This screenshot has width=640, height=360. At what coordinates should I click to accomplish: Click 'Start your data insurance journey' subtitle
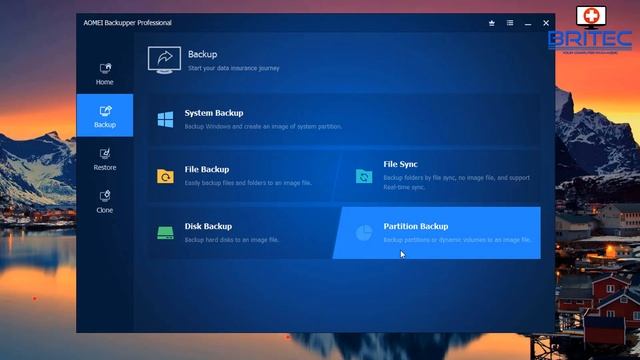234,68
